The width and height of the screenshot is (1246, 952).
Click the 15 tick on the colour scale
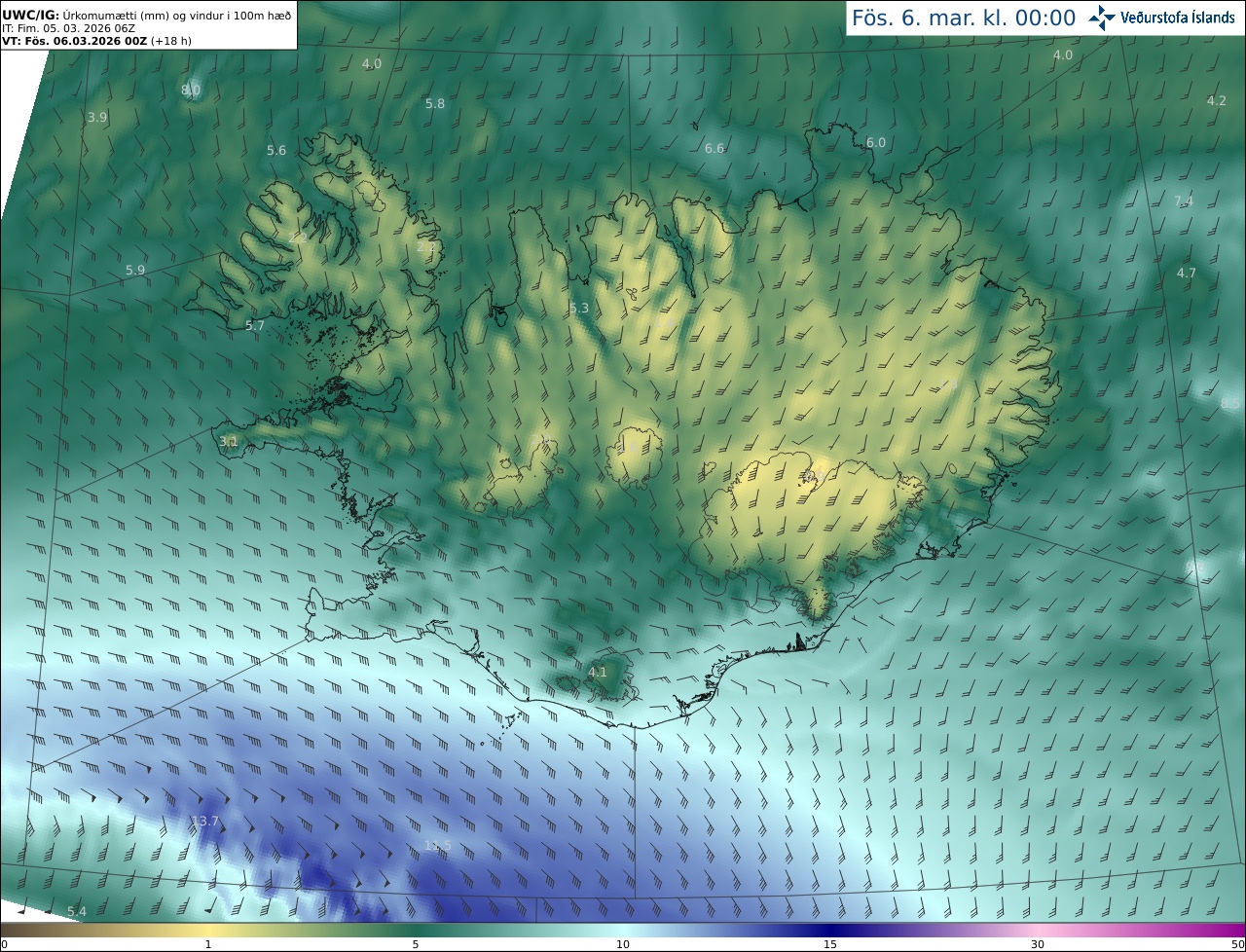[830, 944]
